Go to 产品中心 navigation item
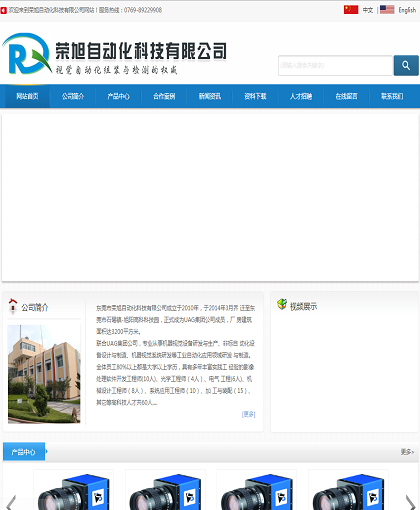 tap(118, 96)
